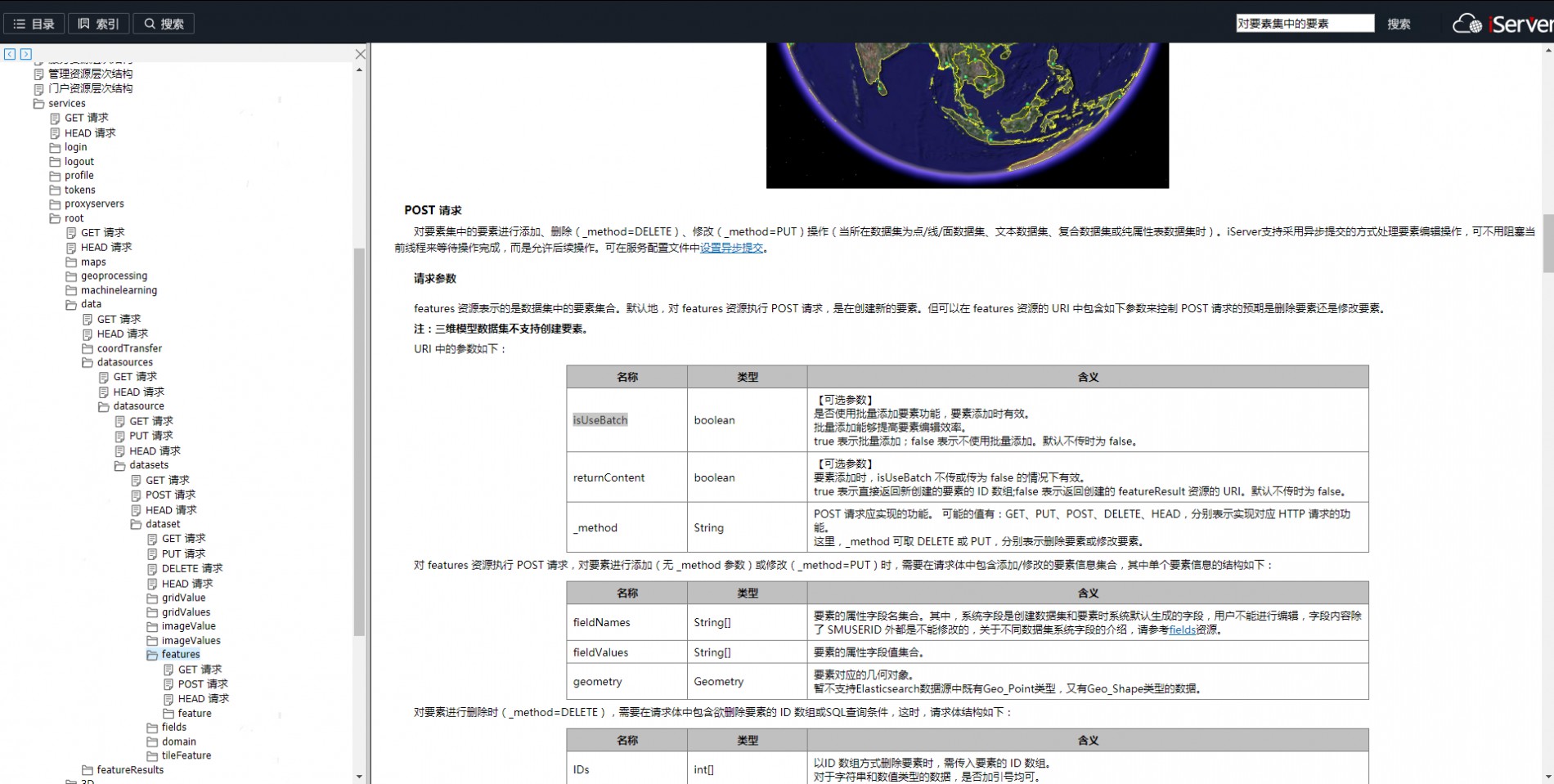Select the highlighted features folder
This screenshot has width=1554, height=784.
[x=180, y=655]
